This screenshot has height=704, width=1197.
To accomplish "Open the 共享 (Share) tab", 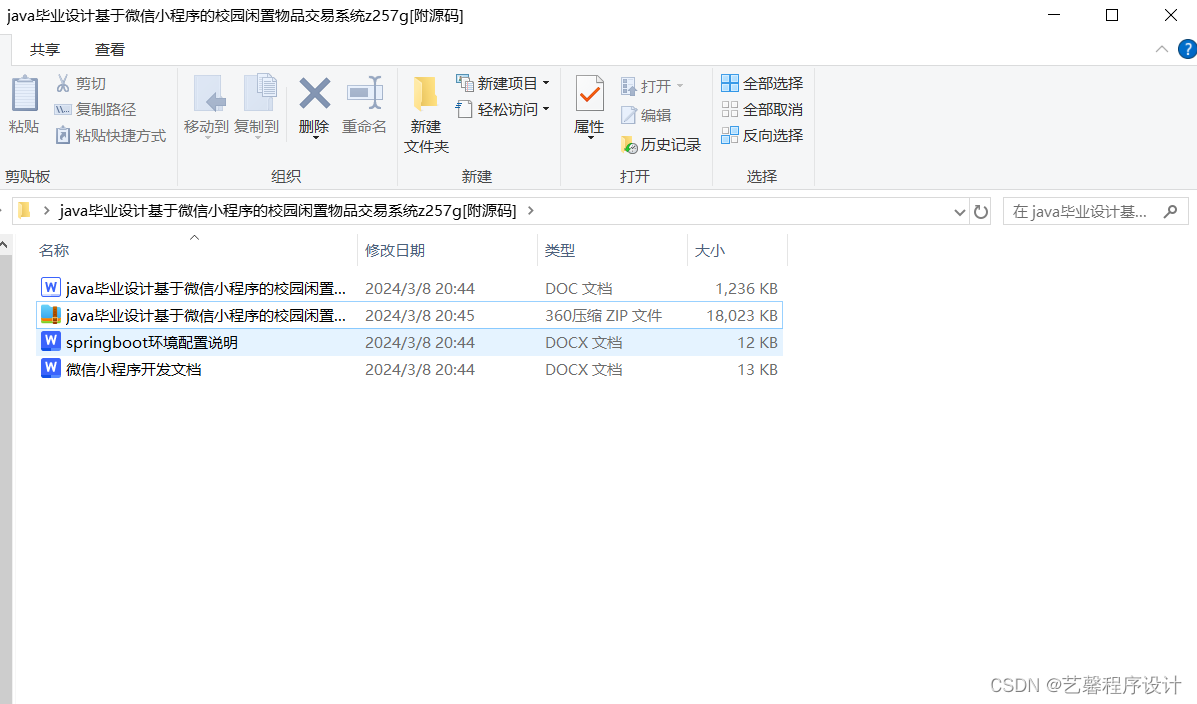I will pos(44,49).
